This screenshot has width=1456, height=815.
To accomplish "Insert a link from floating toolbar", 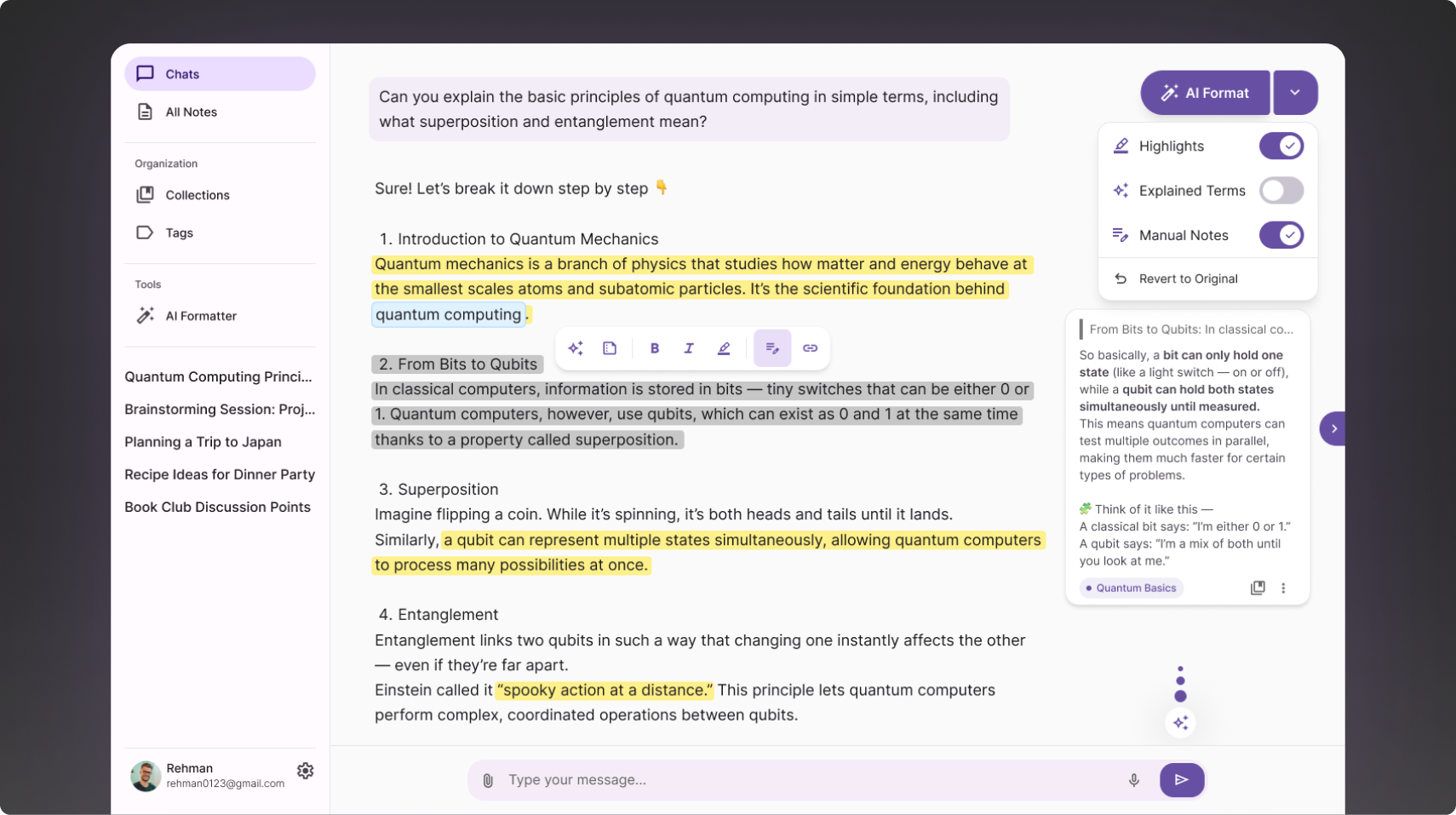I will point(810,348).
